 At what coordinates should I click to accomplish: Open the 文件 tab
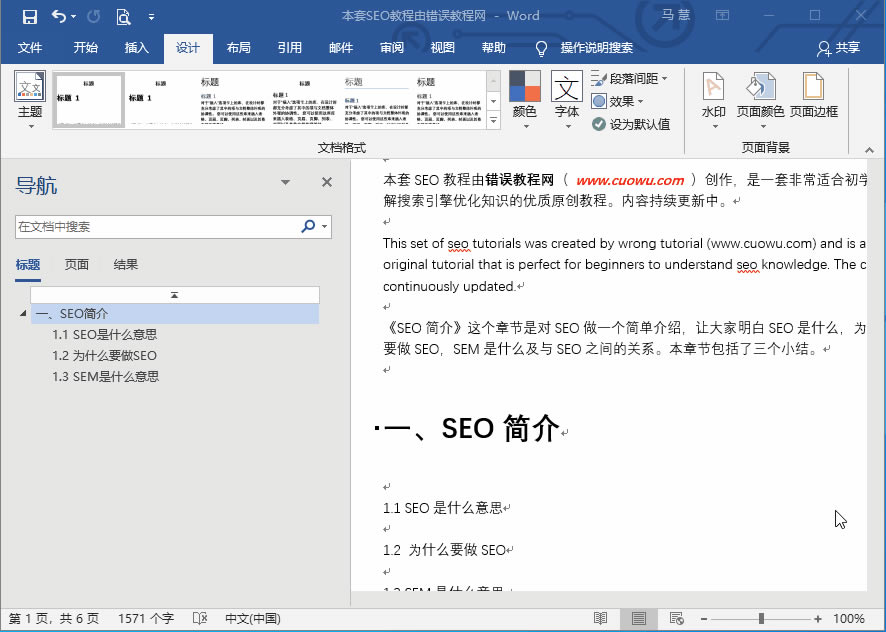coord(30,47)
